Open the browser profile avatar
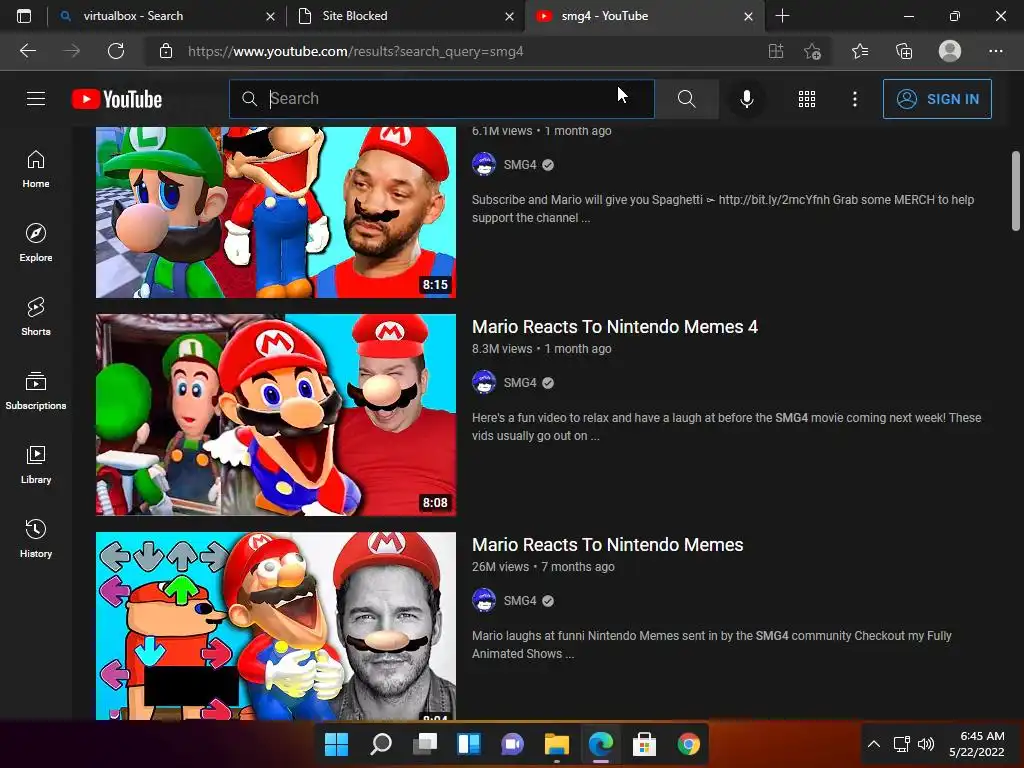1024x768 pixels. 950,51
